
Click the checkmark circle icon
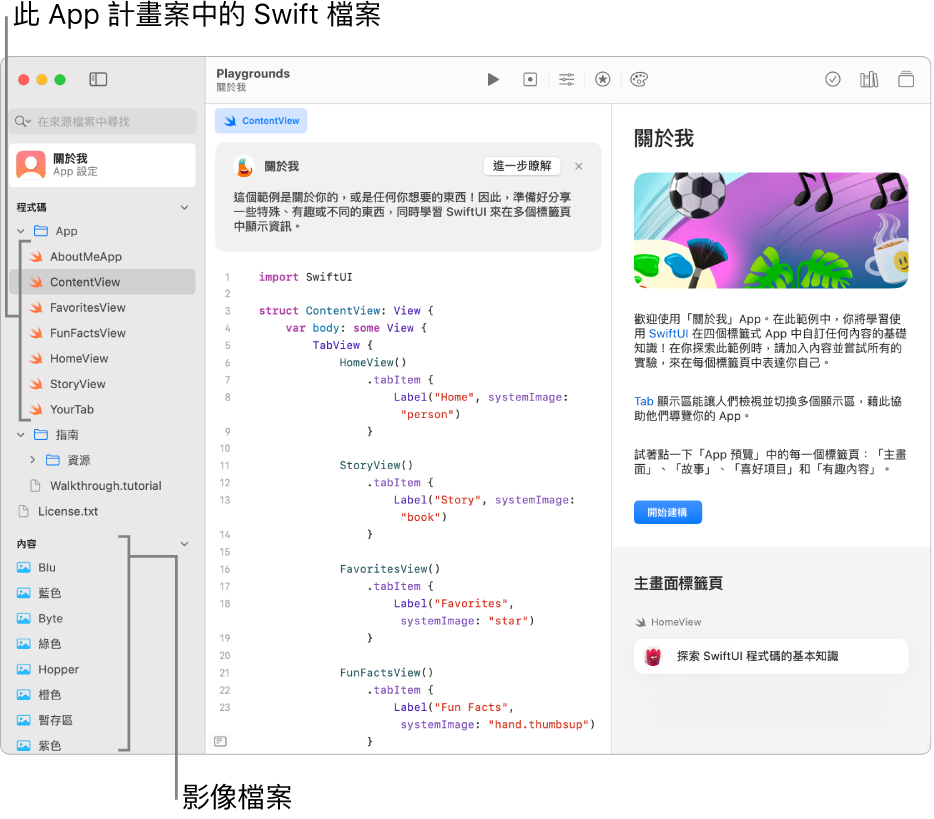(832, 79)
